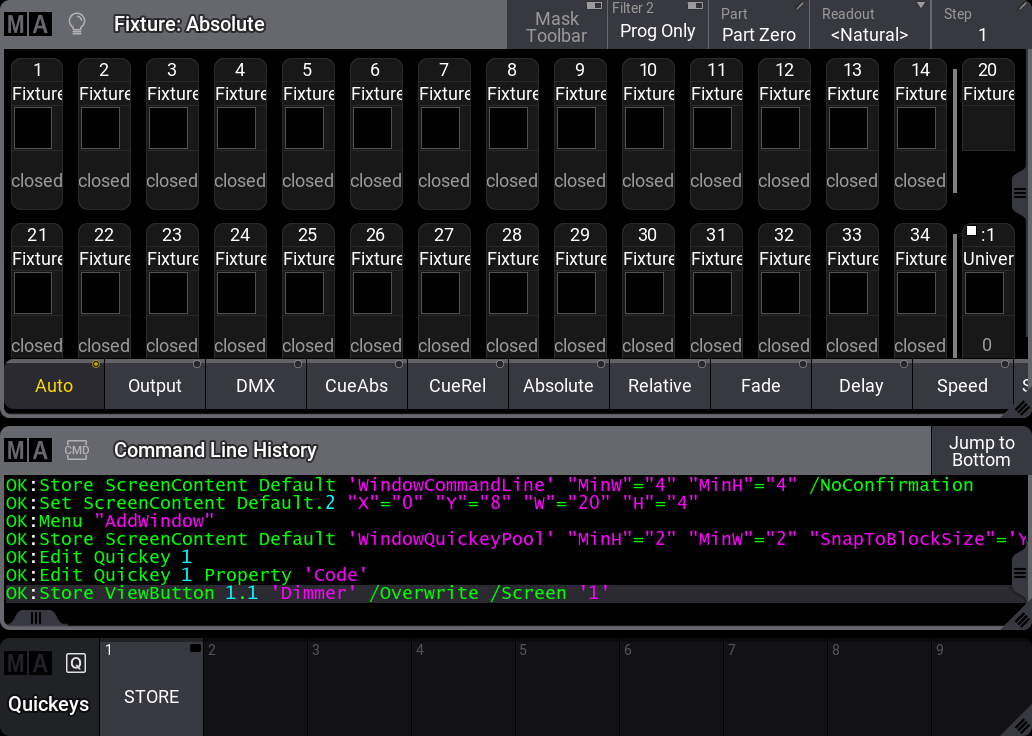The image size is (1032, 736).
Task: Click resize corner handle of Fixture window
Action: [x=1021, y=408]
